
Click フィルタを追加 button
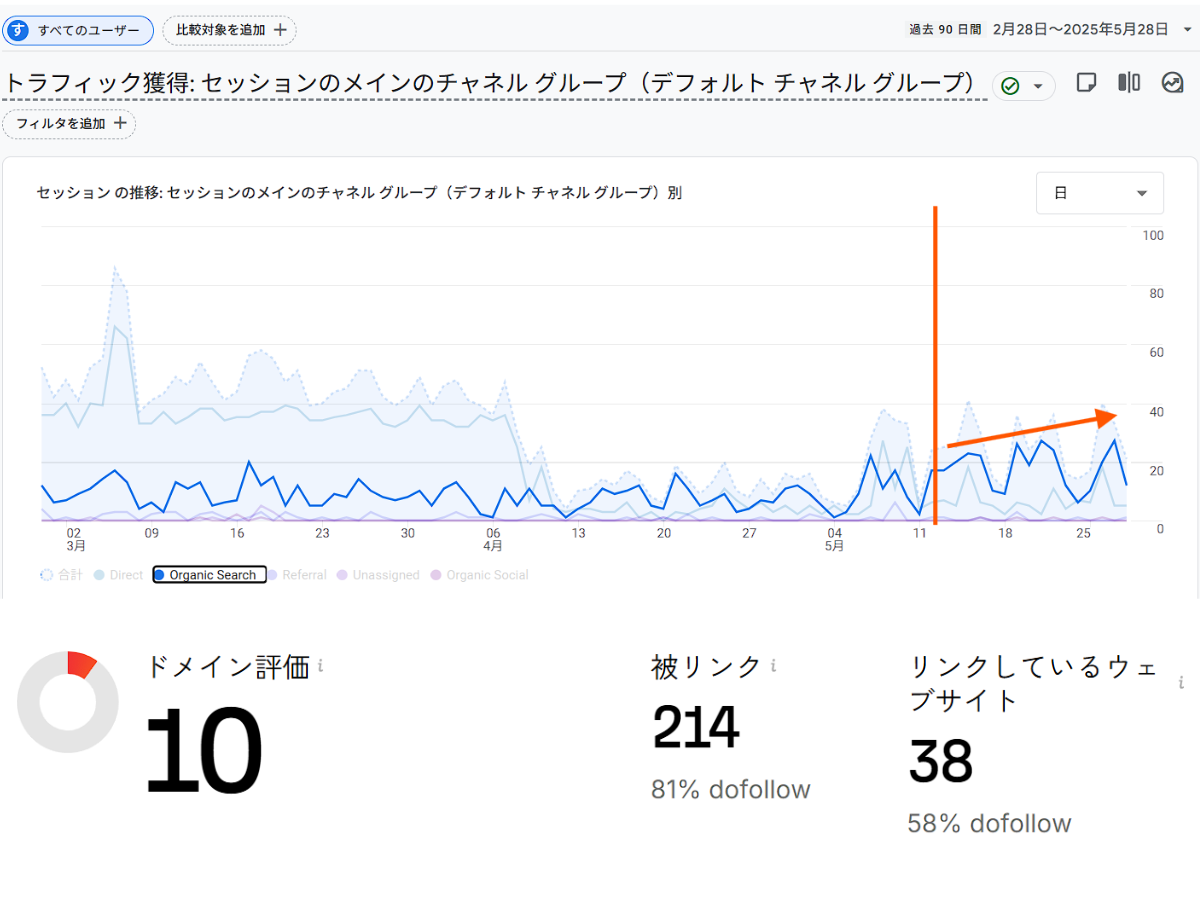(x=70, y=124)
